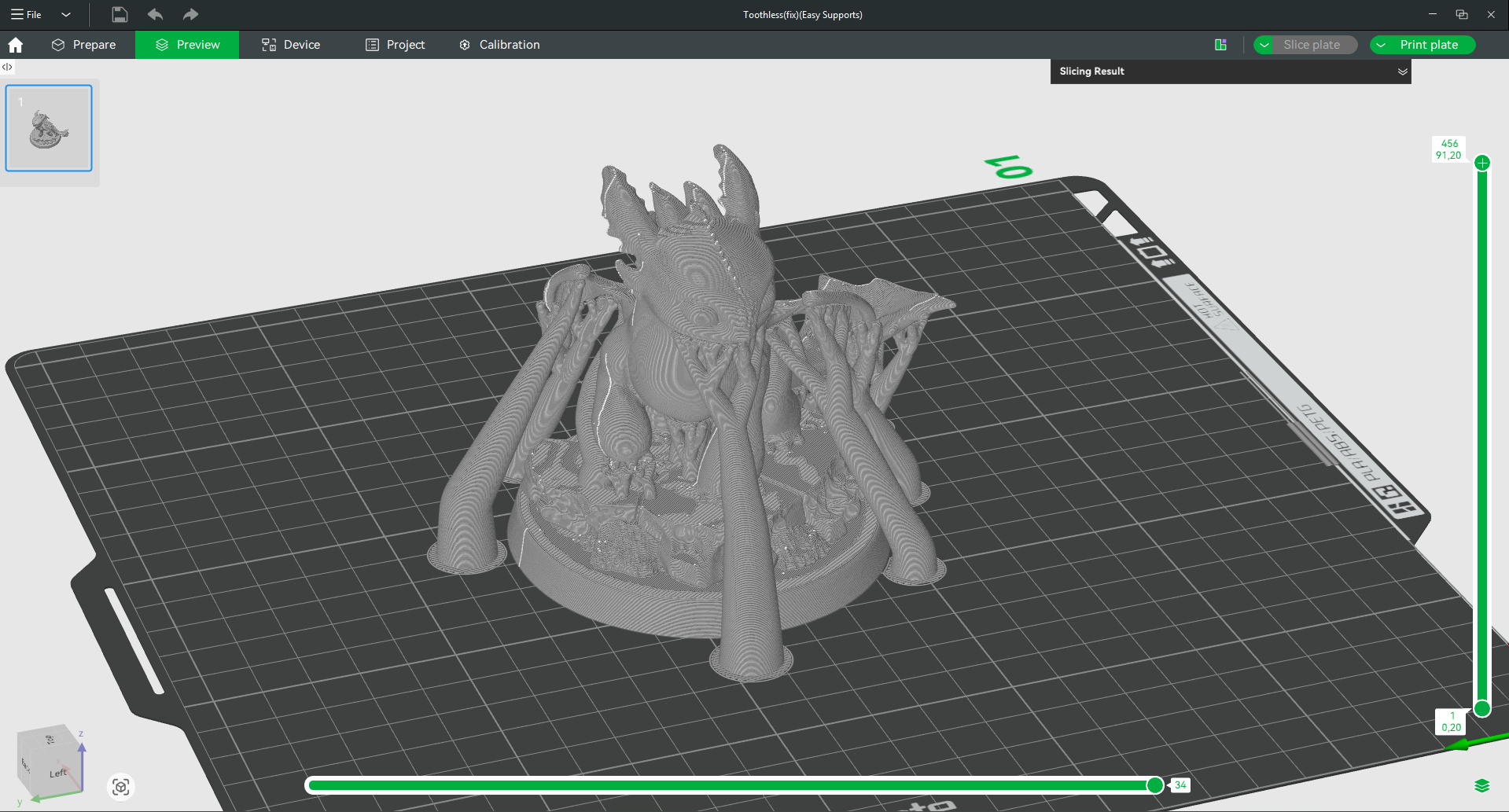
Task: Open the Print plate dropdown arrow
Action: pos(1380,45)
